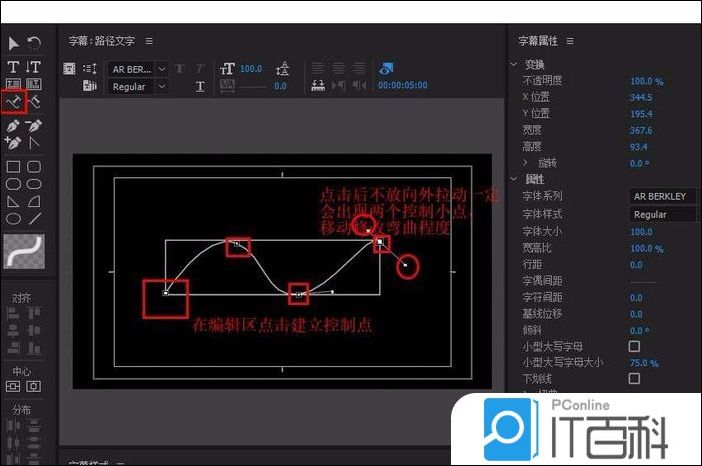702x466 pixels.
Task: Toggle the Italic text button
Action: (200, 68)
